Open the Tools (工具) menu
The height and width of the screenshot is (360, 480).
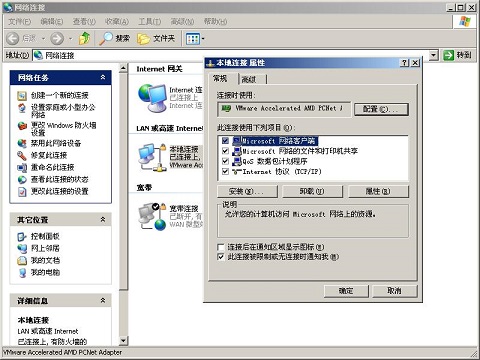click(x=149, y=22)
